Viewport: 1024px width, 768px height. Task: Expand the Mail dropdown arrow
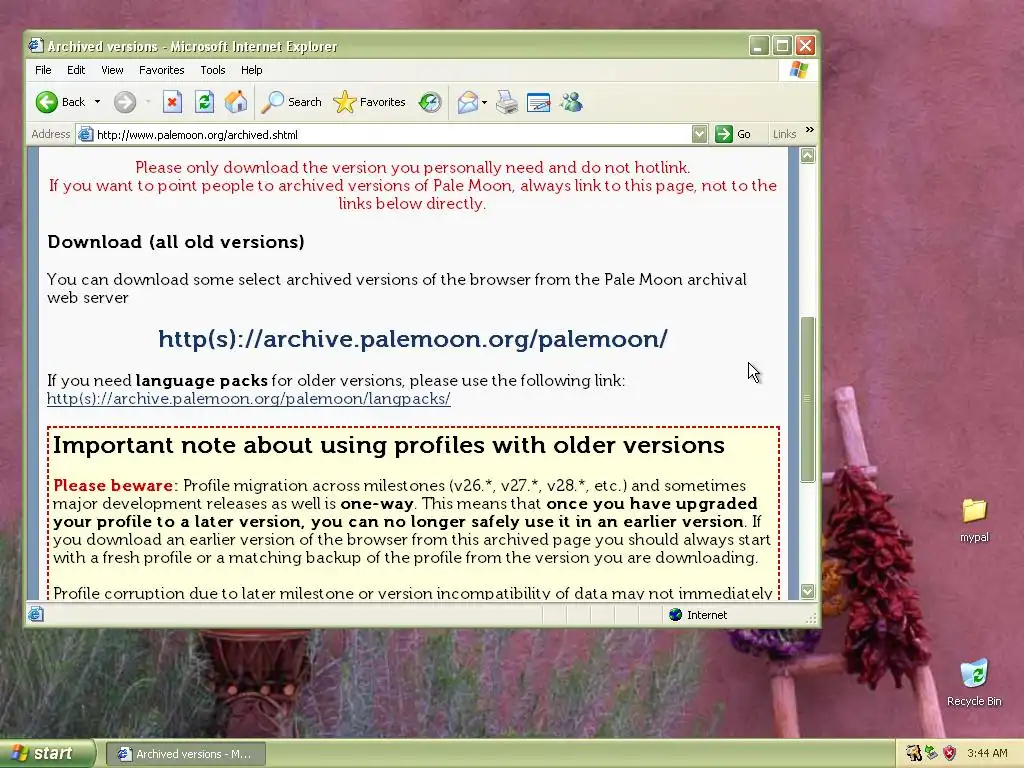484,102
